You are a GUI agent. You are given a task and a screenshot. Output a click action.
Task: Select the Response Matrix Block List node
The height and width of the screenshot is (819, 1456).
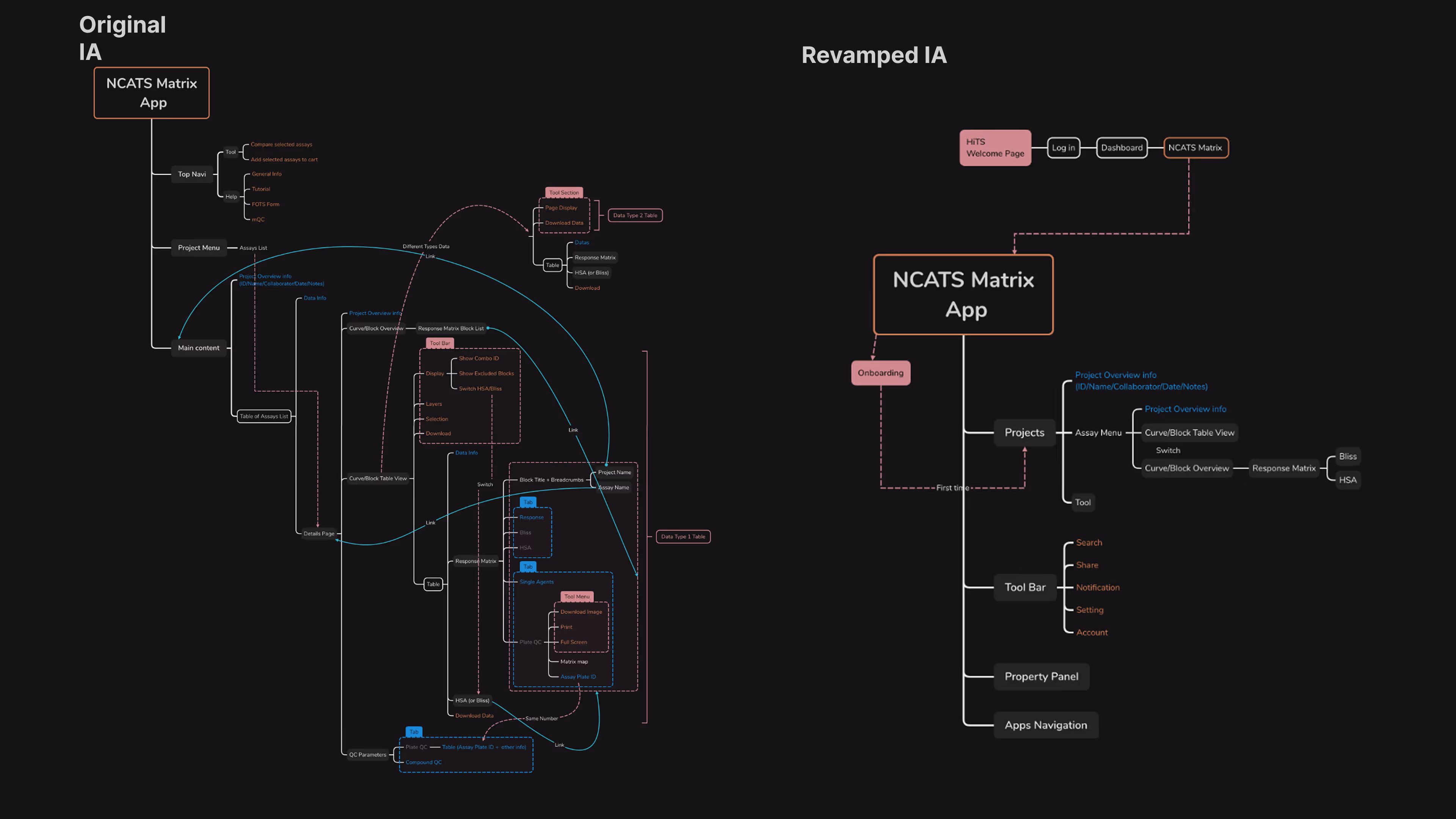[x=450, y=328]
